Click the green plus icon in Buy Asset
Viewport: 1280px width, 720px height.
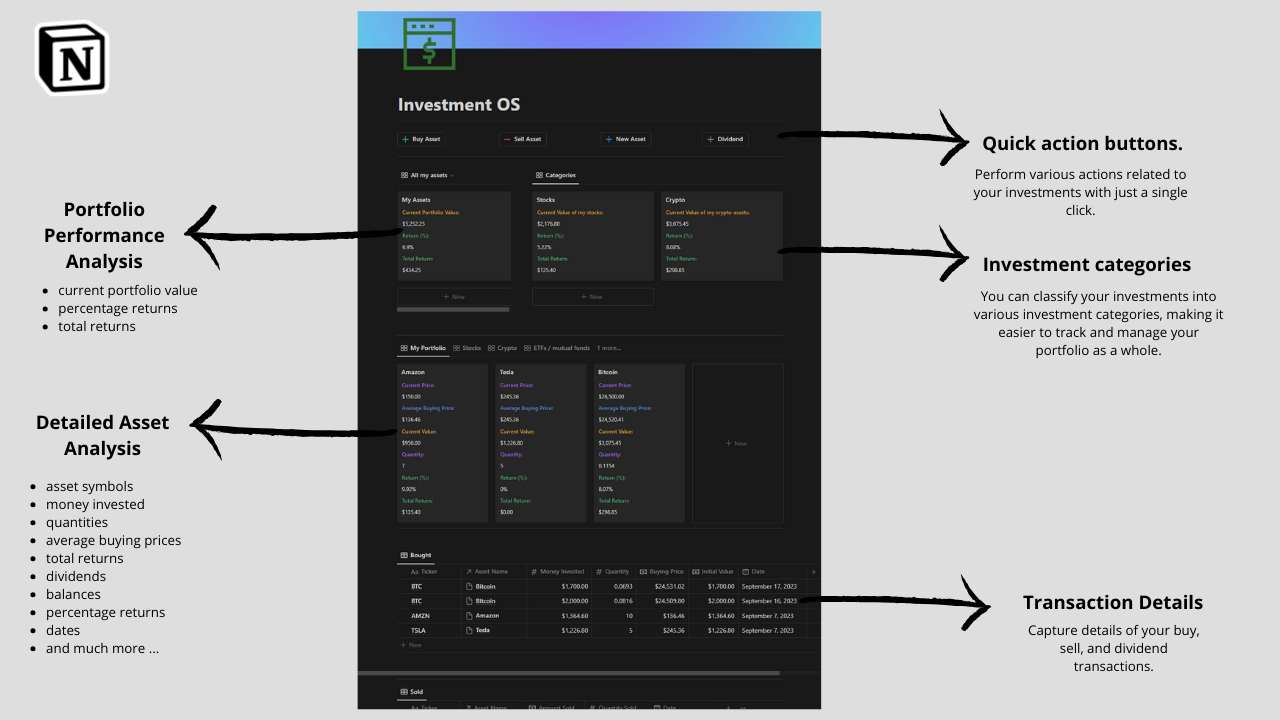[405, 139]
